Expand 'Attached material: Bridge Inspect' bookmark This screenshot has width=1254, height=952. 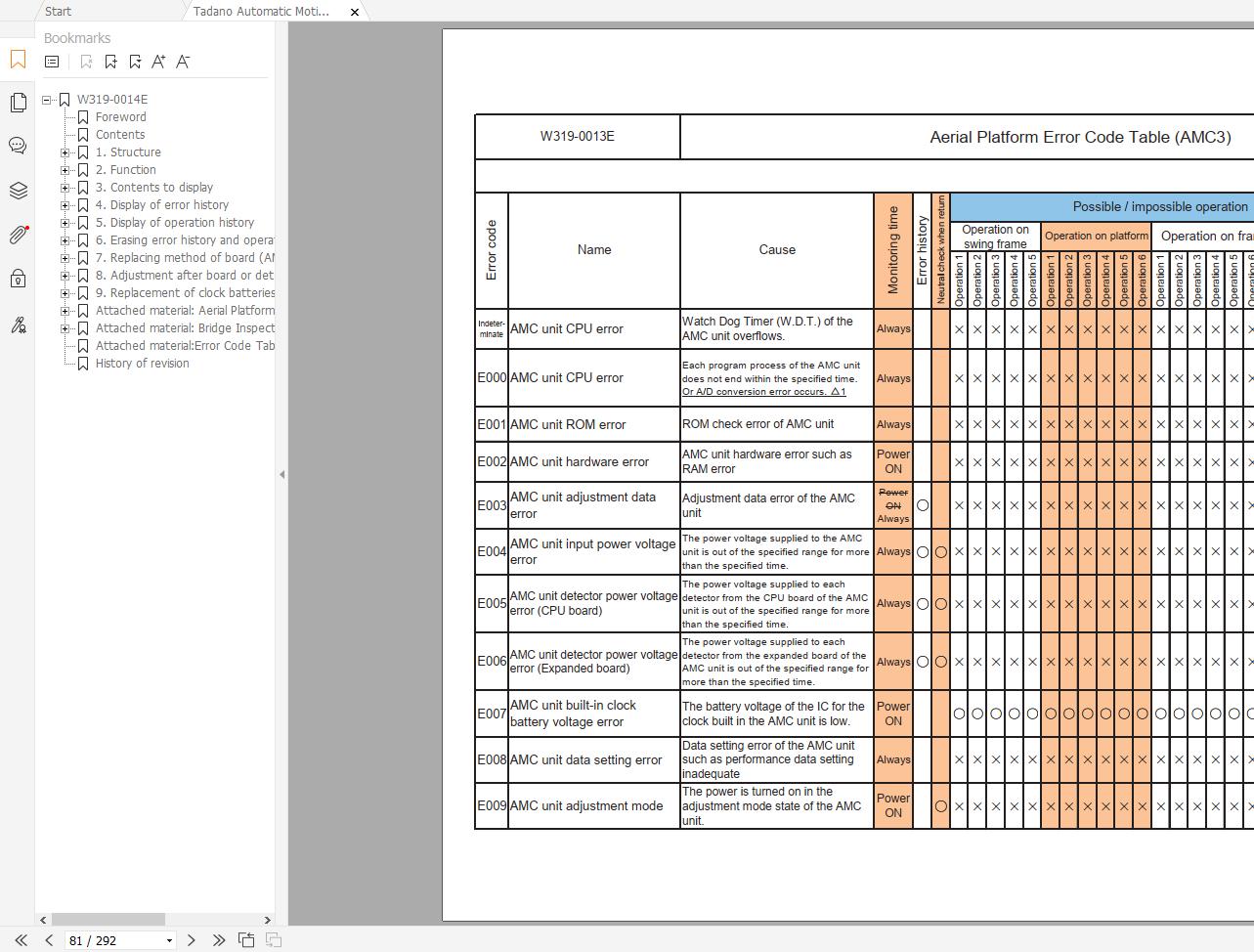coord(65,328)
